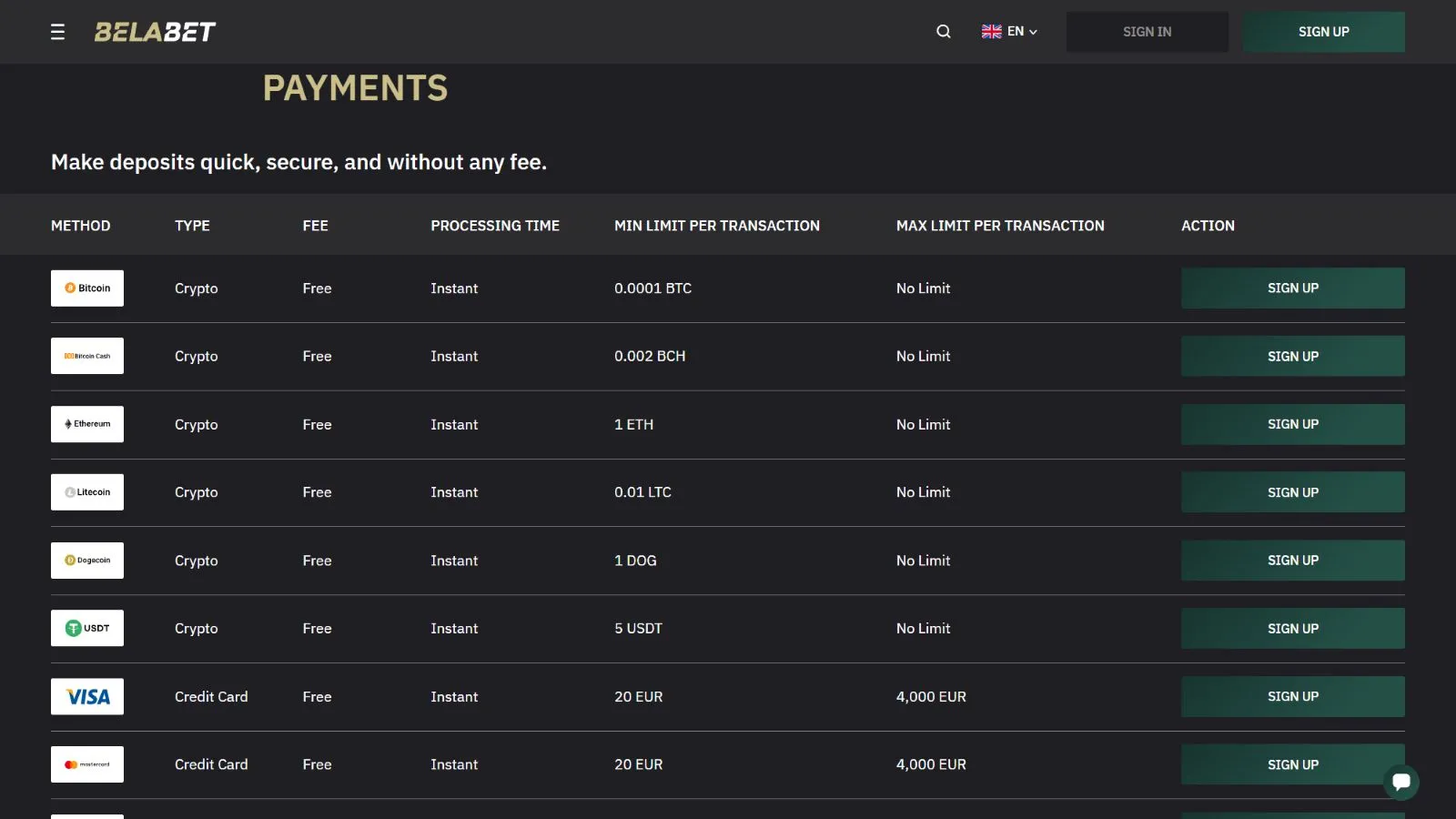The width and height of the screenshot is (1456, 819).
Task: Click the Processing Time column header
Action: tap(495, 226)
